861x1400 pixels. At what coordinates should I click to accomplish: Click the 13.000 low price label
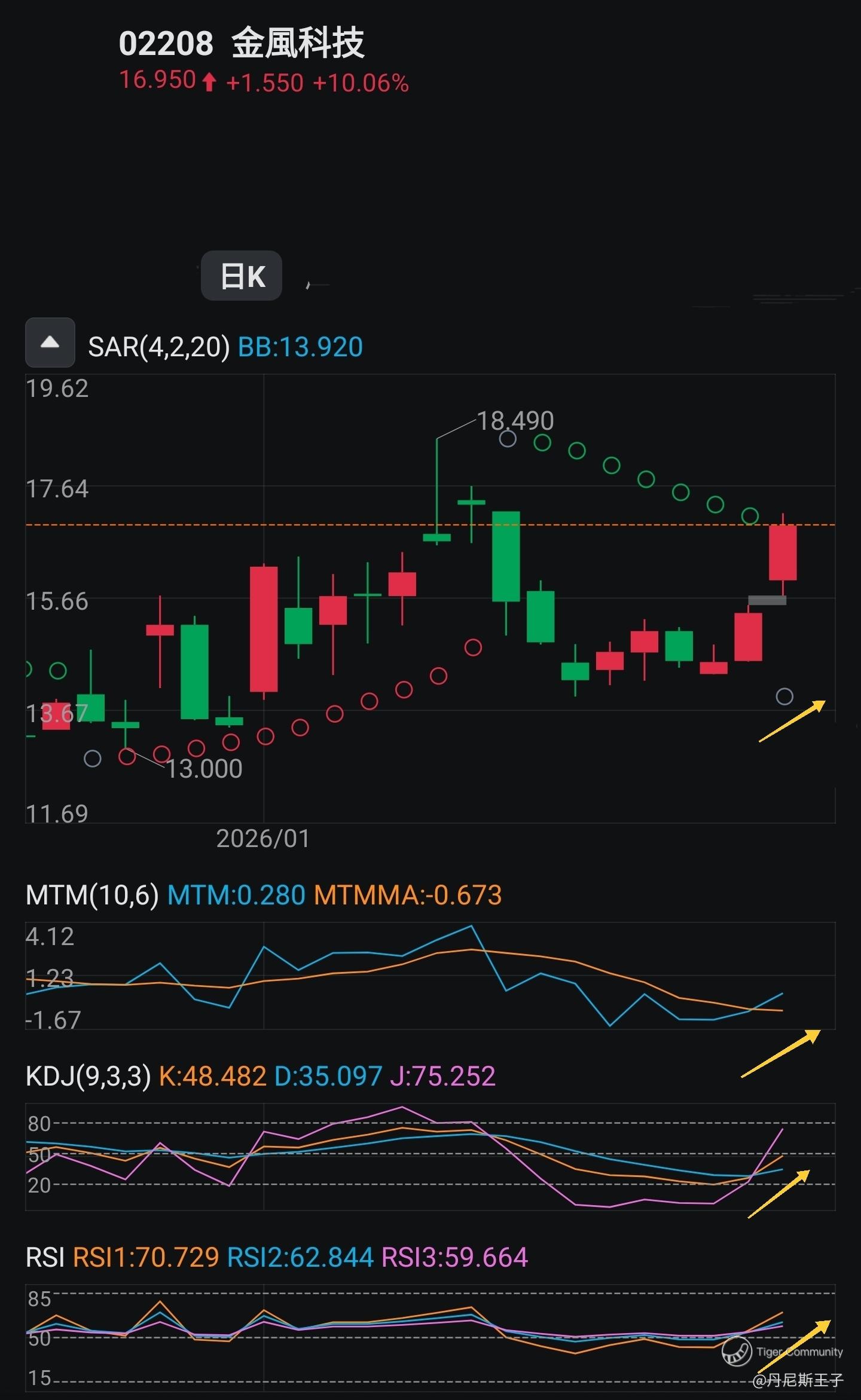(204, 769)
